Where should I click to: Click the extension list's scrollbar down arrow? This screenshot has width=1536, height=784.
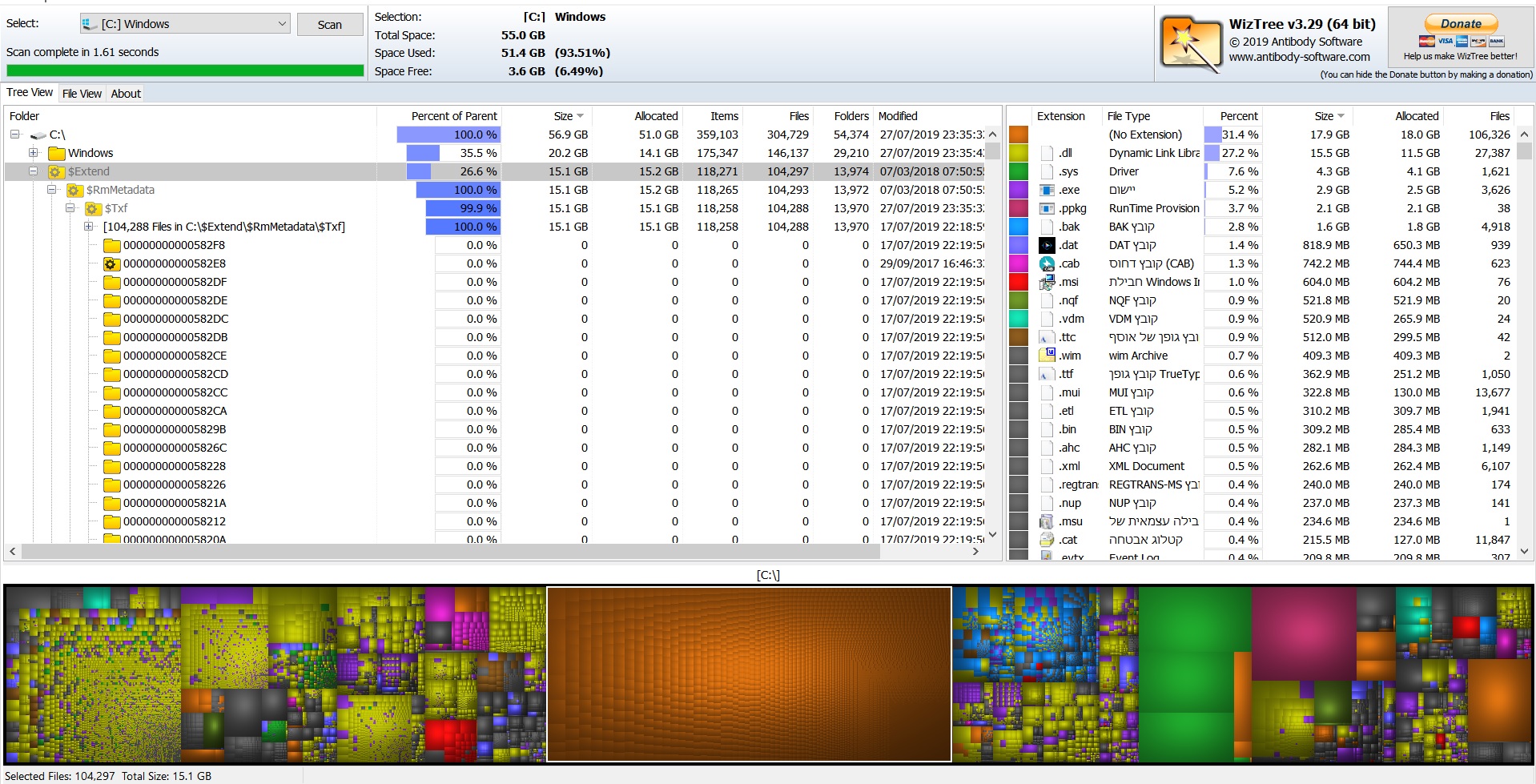[1524, 551]
